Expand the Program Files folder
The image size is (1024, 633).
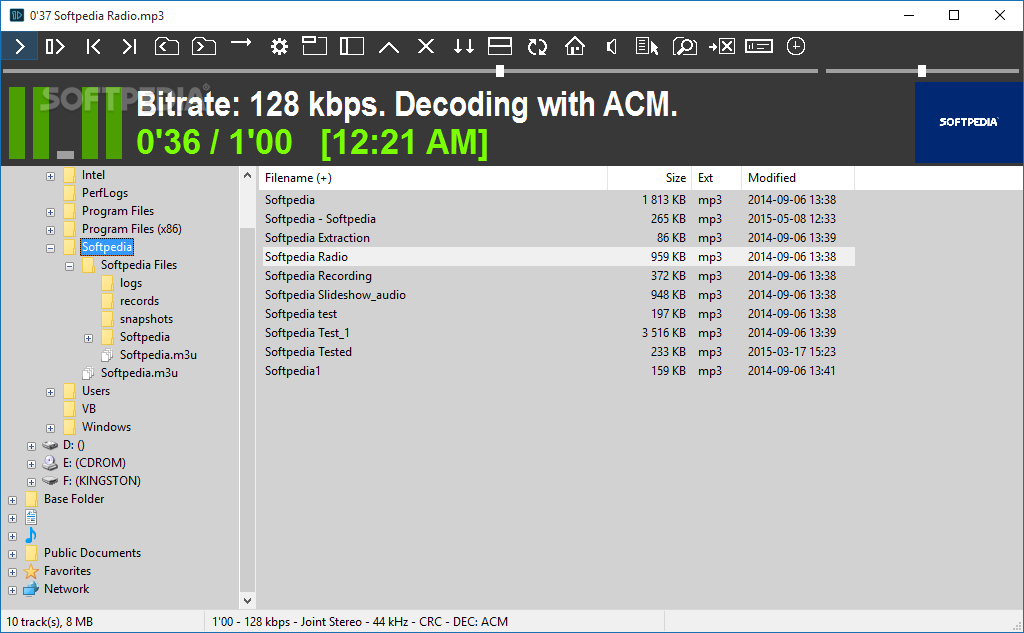tap(50, 212)
